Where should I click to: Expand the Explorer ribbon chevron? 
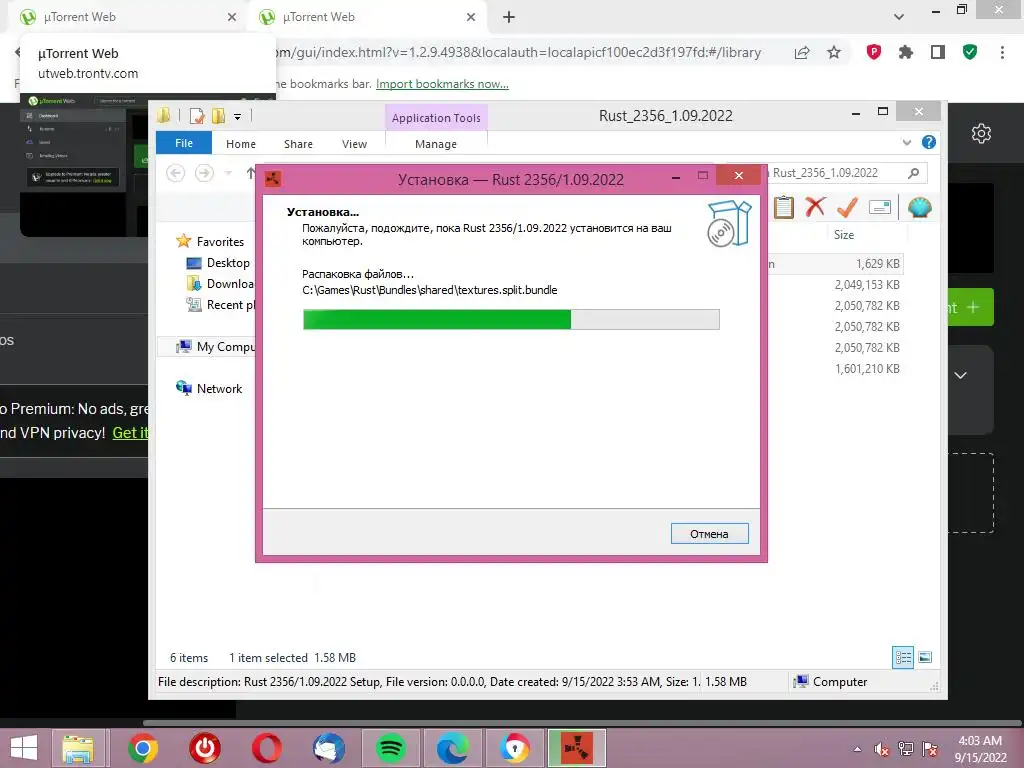click(x=906, y=142)
